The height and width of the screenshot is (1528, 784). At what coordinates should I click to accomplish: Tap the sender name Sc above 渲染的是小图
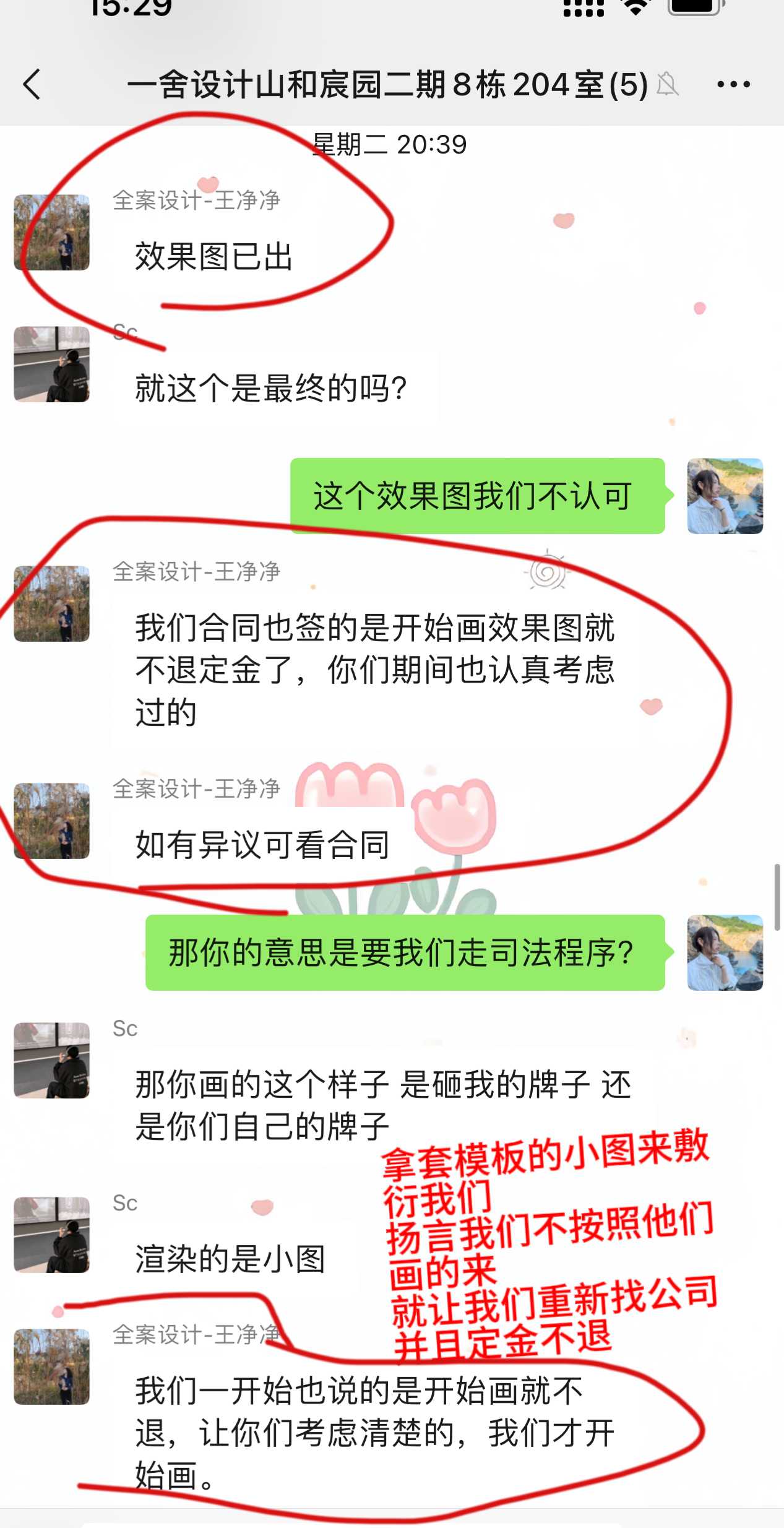pyautogui.click(x=125, y=1202)
